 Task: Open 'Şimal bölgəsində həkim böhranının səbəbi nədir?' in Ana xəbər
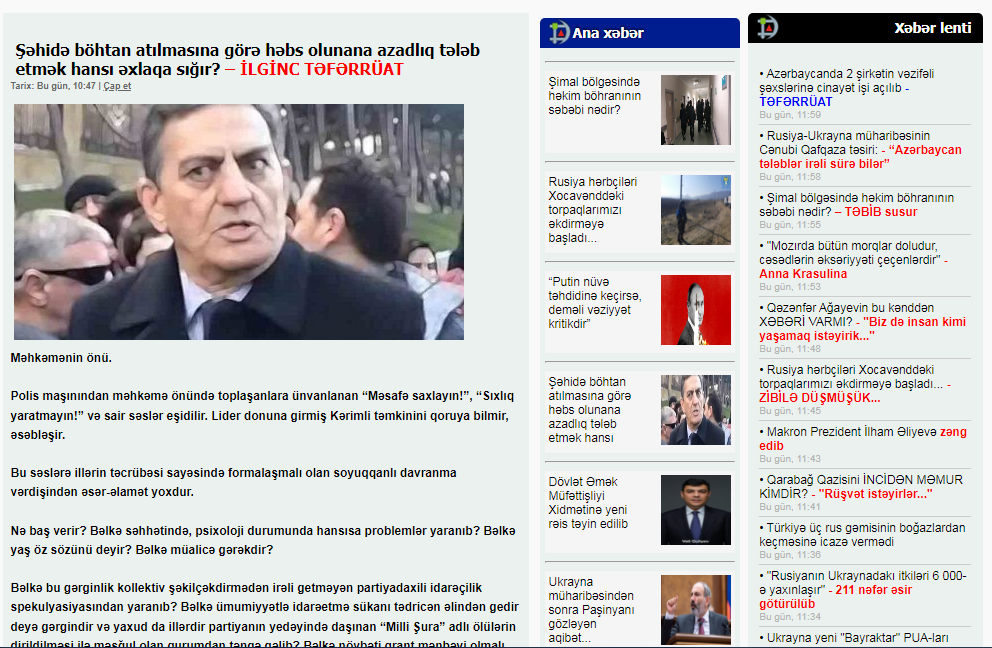595,96
